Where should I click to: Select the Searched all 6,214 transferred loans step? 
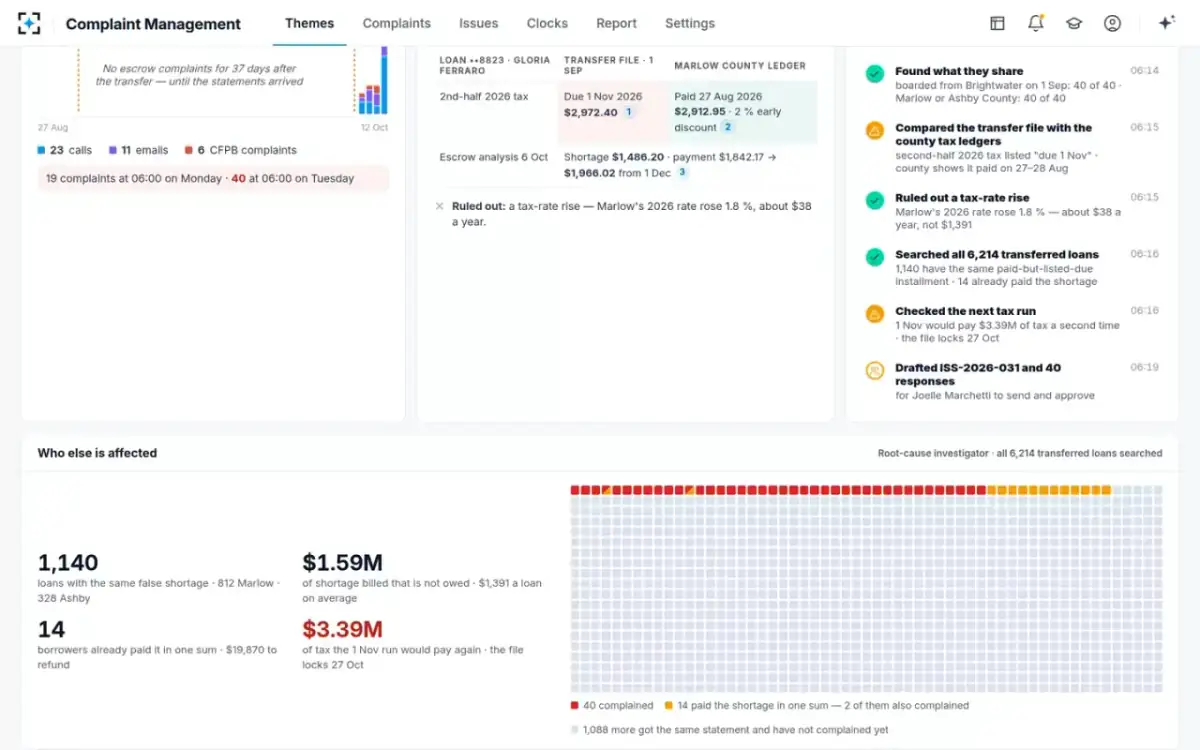coord(997,254)
